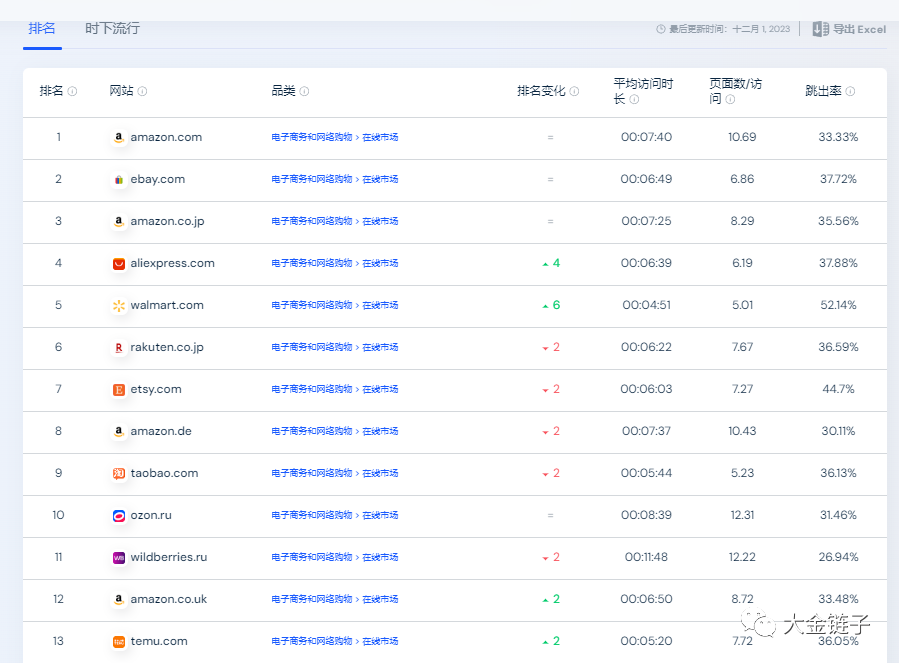The image size is (899, 663).
Task: Open 电子商务和网络购物 category in amazon.com row
Action: point(312,137)
